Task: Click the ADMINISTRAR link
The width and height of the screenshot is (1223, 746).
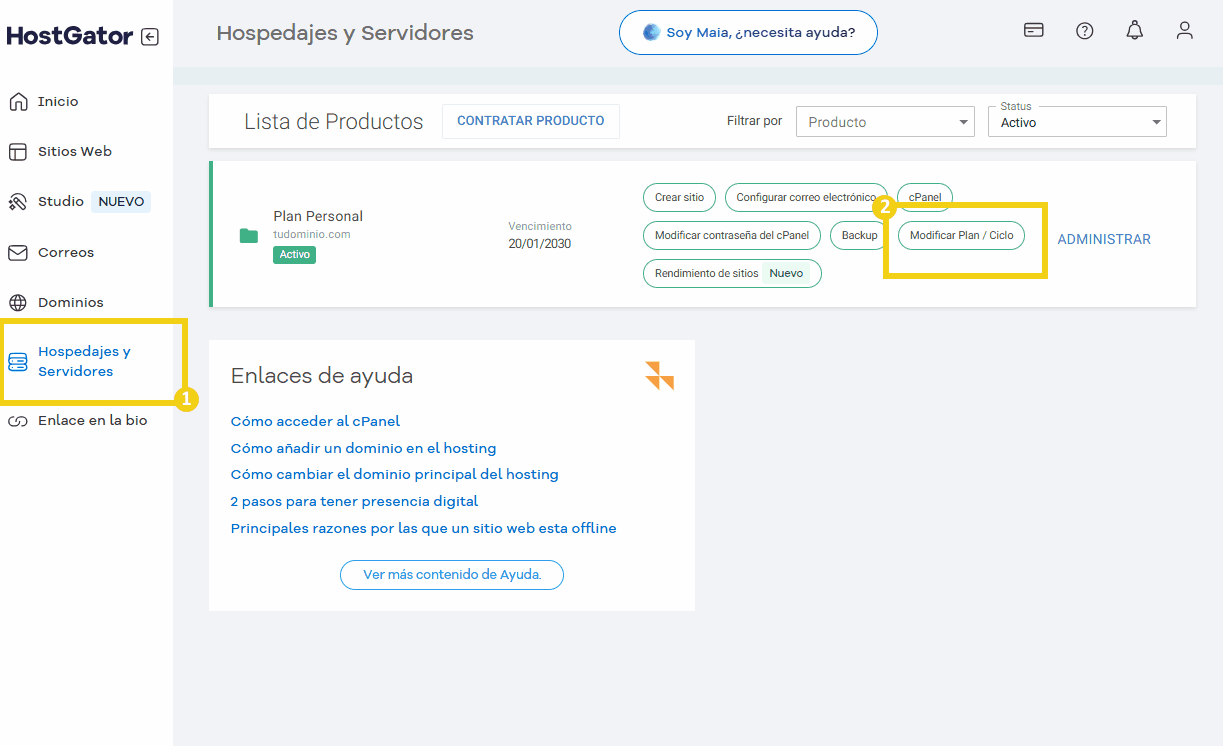Action: click(1104, 240)
